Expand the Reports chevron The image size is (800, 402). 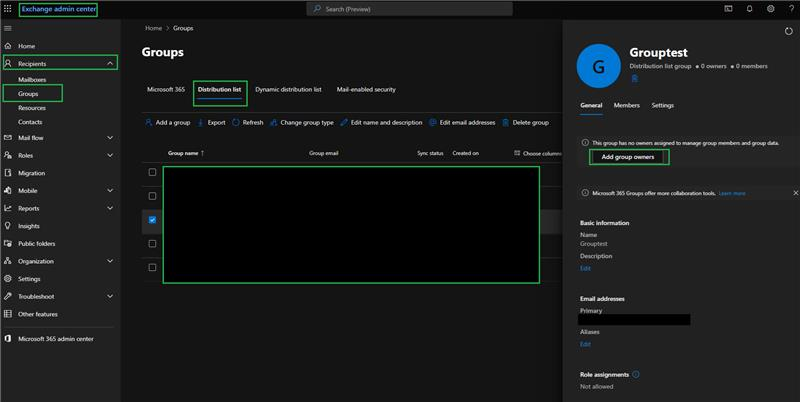point(110,208)
